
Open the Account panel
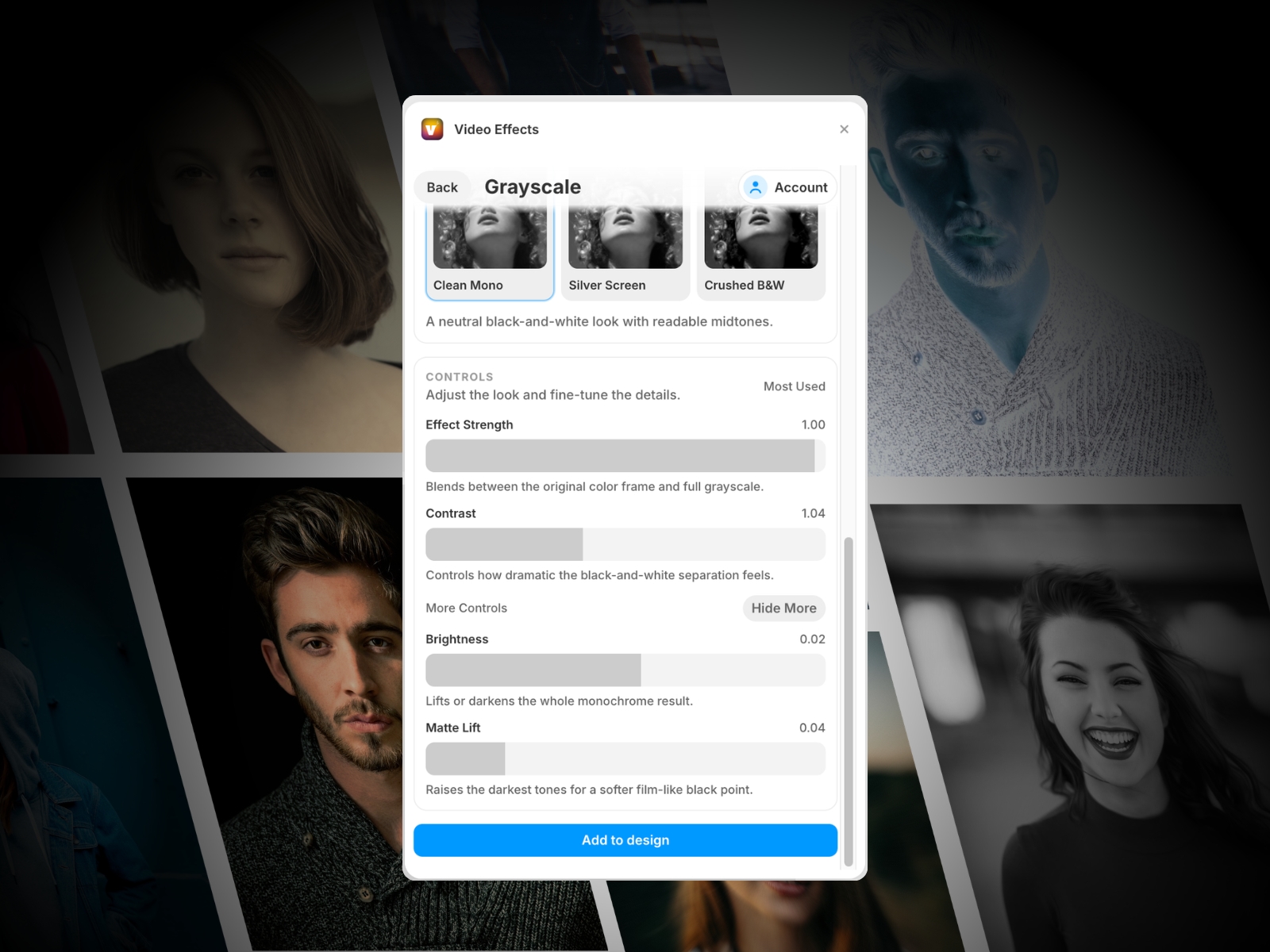coord(787,187)
